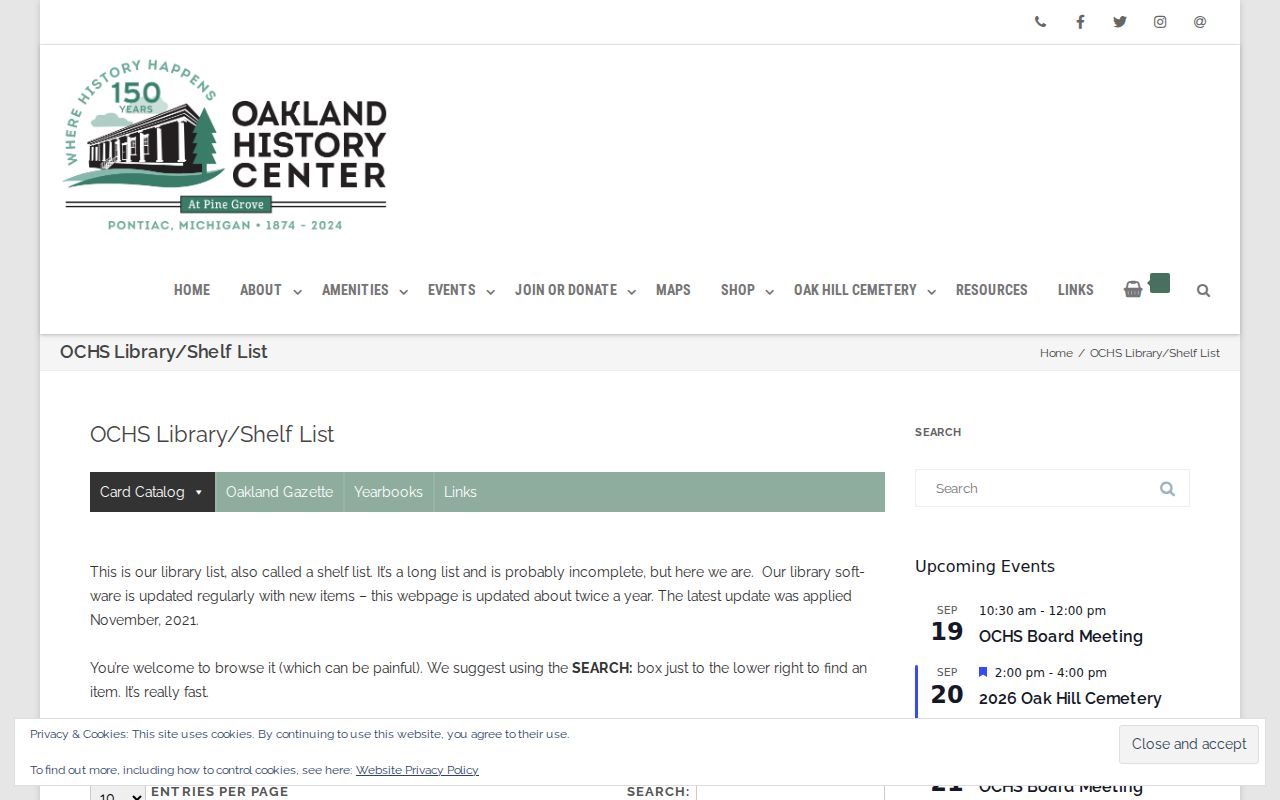Select the Yearbooks tab

[388, 492]
